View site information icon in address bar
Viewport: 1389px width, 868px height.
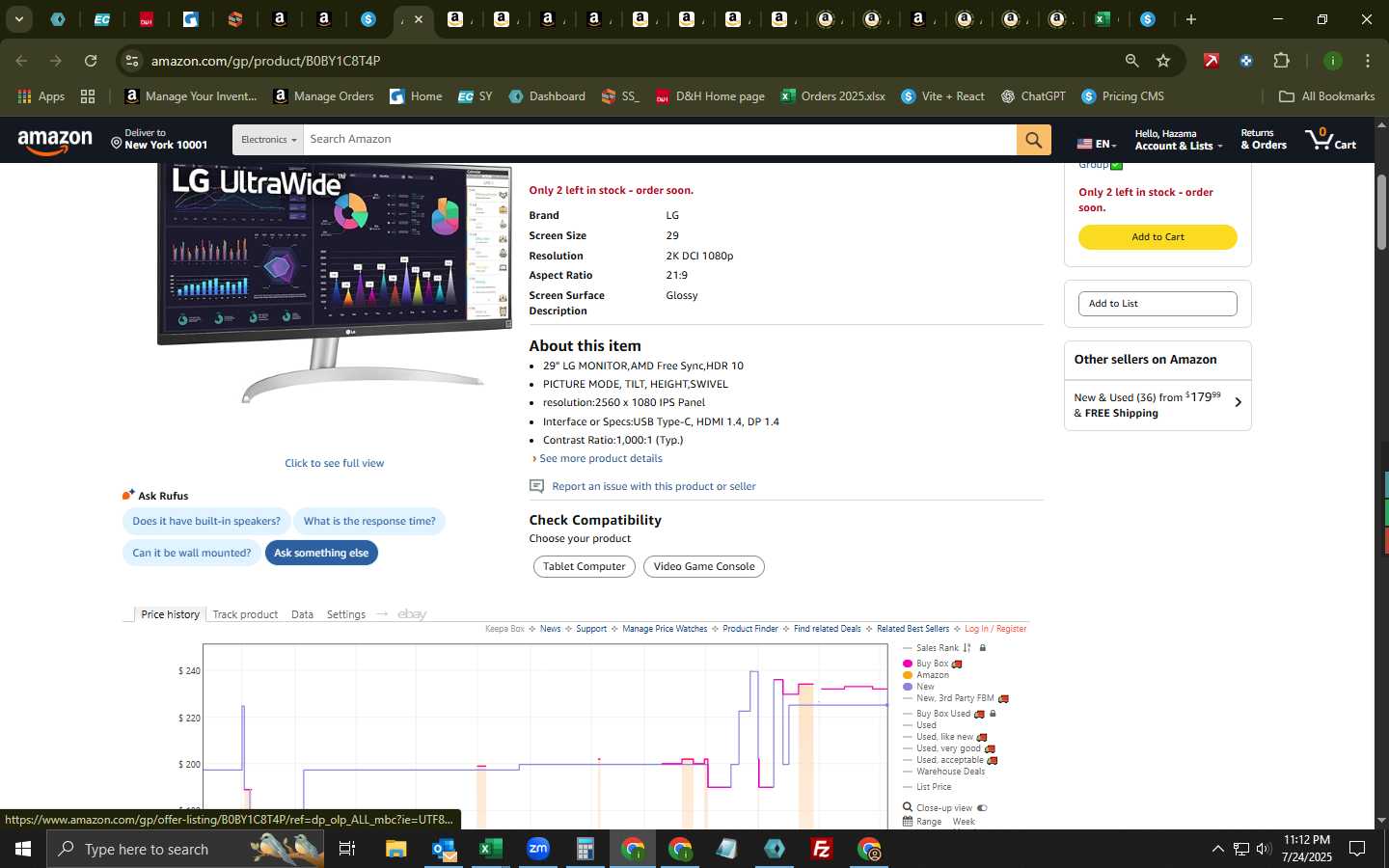click(x=132, y=61)
